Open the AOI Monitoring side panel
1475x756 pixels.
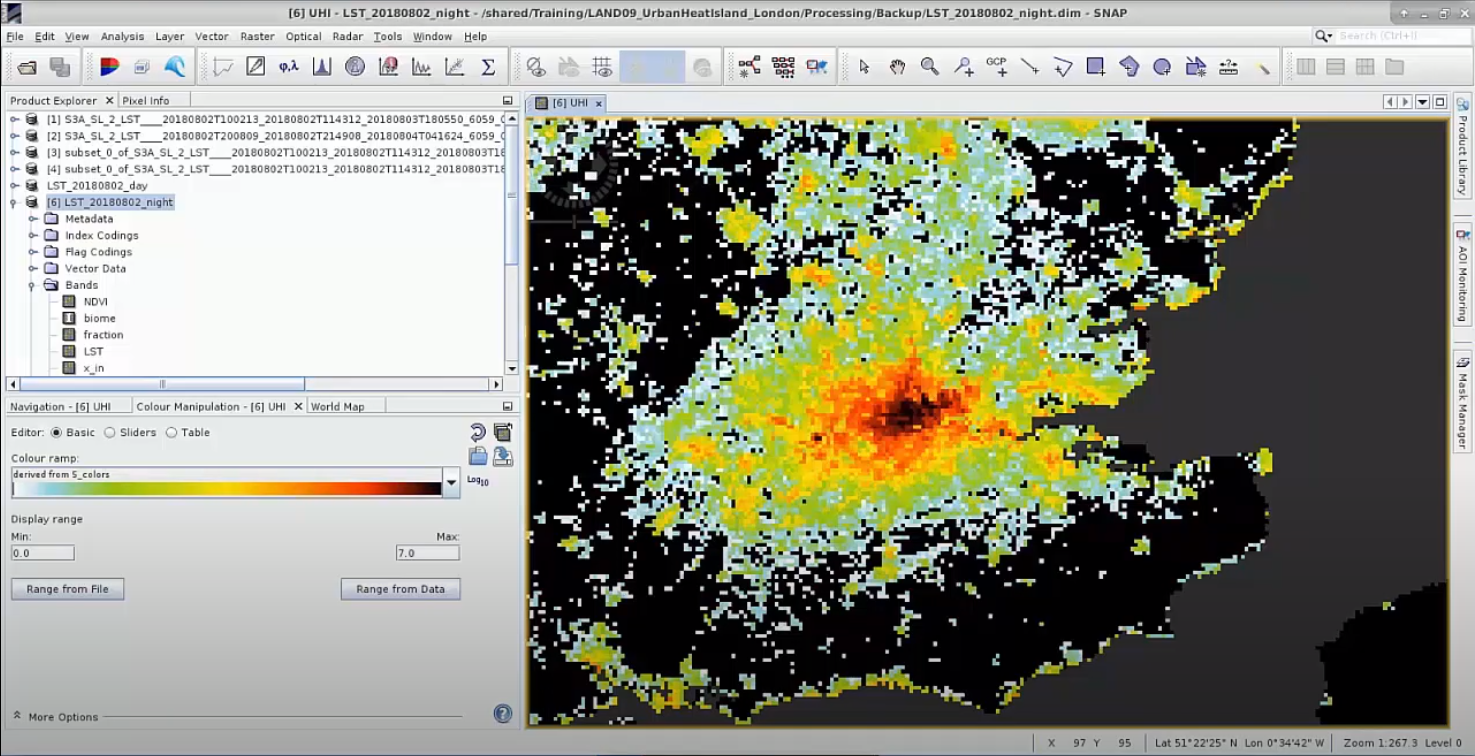pyautogui.click(x=1462, y=274)
